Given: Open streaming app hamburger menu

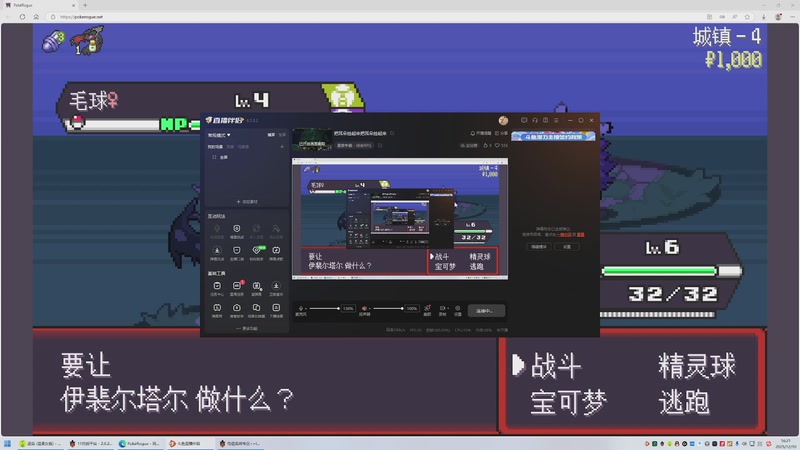Looking at the screenshot, I should 556,120.
